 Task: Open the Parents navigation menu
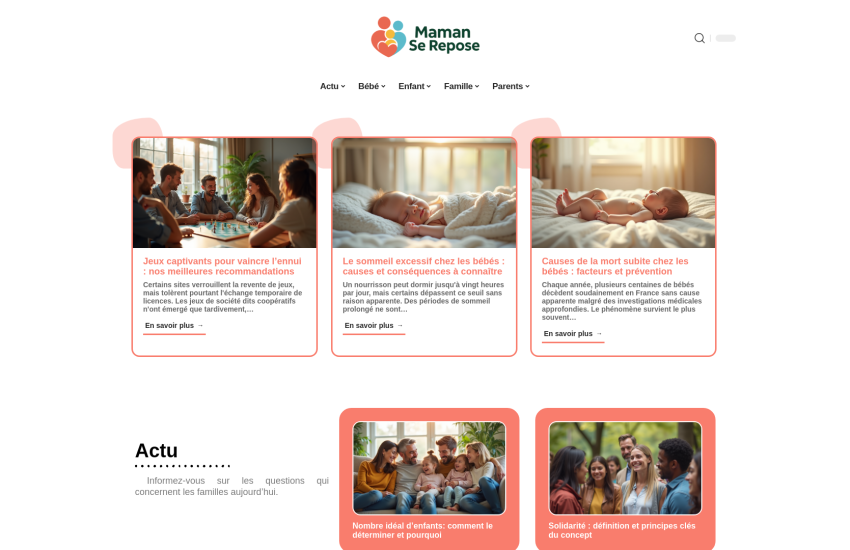(511, 86)
